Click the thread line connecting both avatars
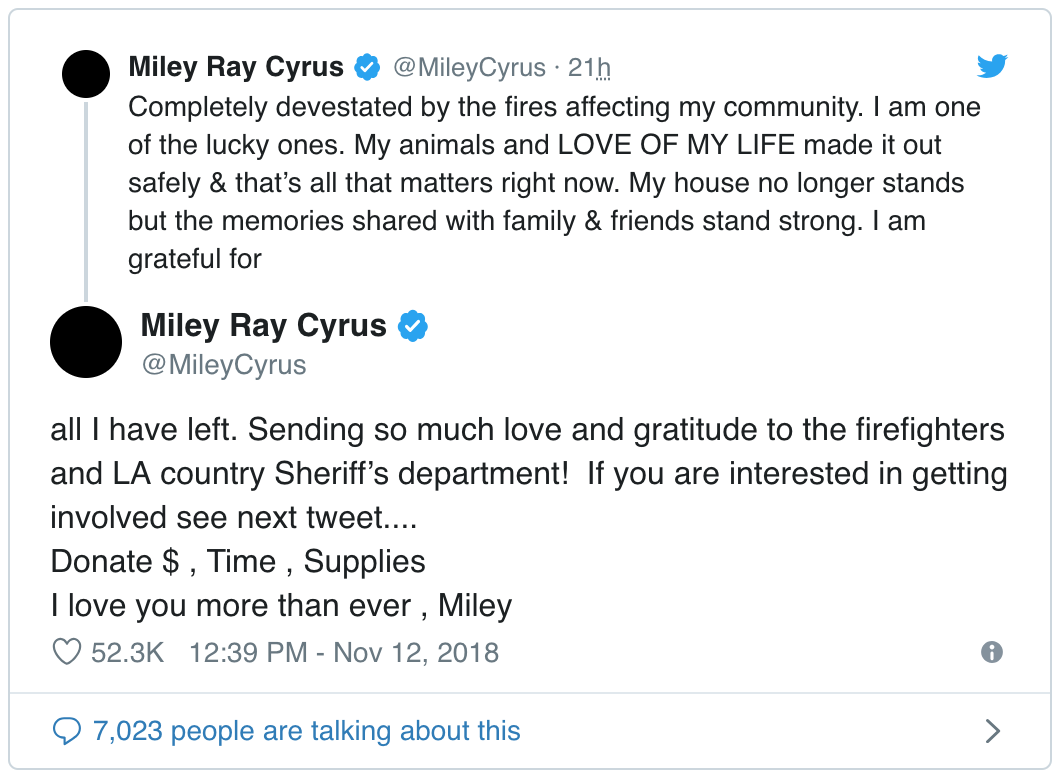The image size is (1062, 780). [86, 202]
